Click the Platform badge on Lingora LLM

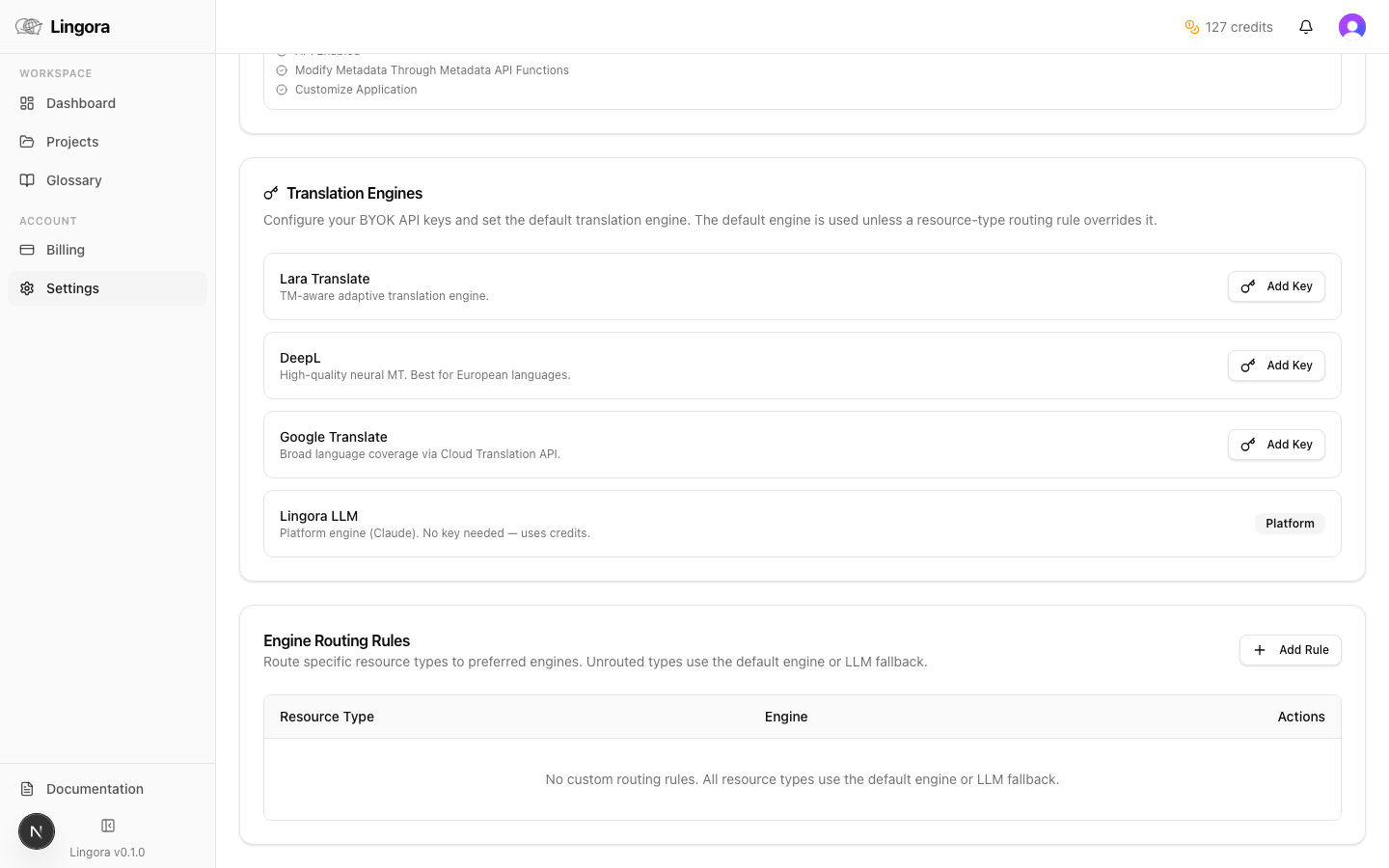[1290, 524]
